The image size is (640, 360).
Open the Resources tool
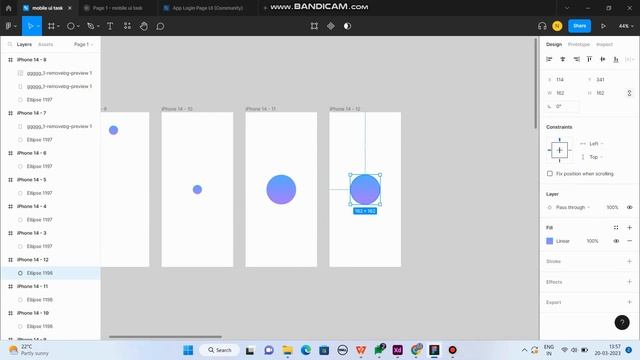[127, 26]
